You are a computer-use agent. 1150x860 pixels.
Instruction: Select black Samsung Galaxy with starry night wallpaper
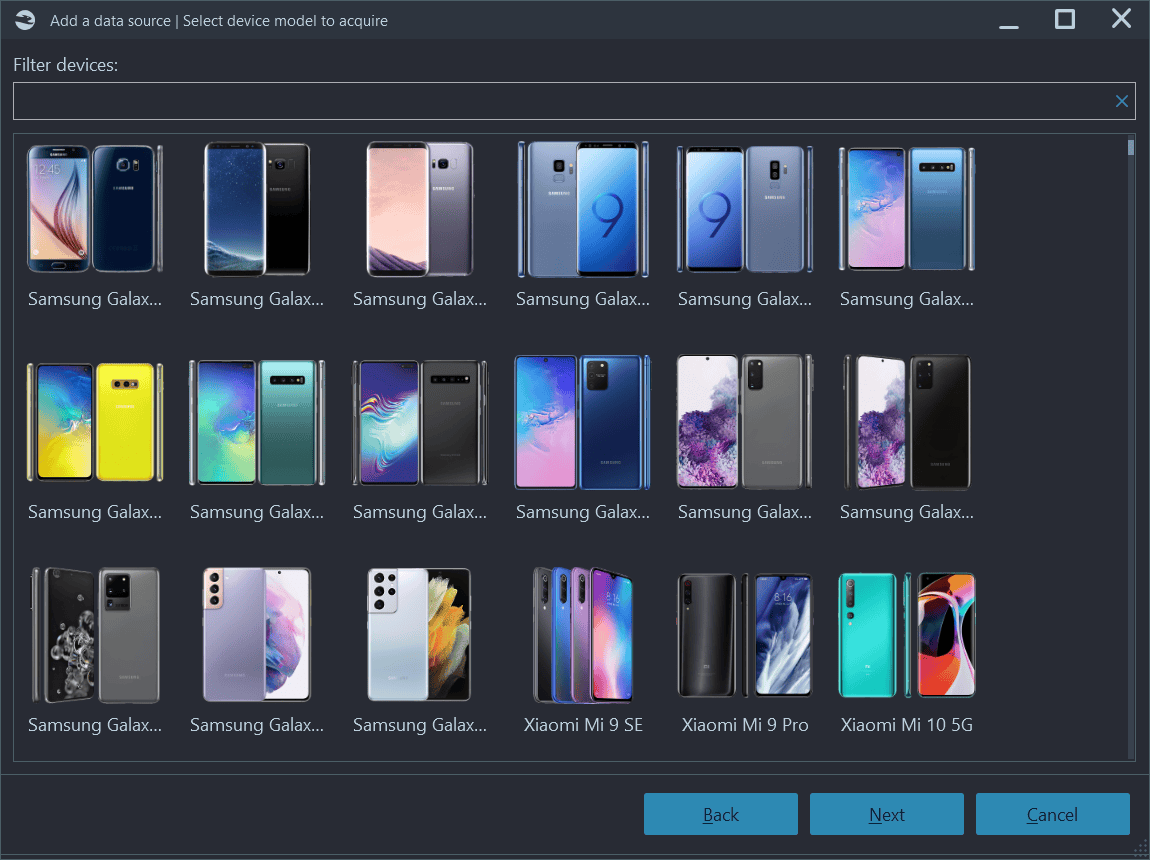(257, 226)
